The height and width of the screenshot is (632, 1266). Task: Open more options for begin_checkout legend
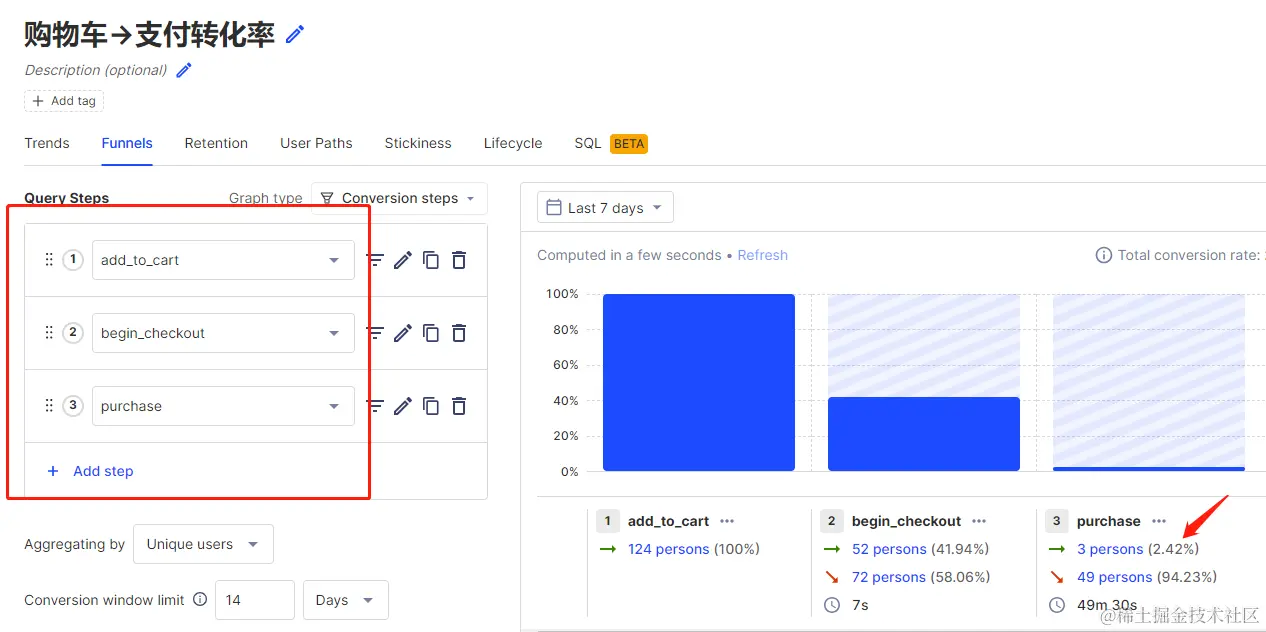point(979,521)
